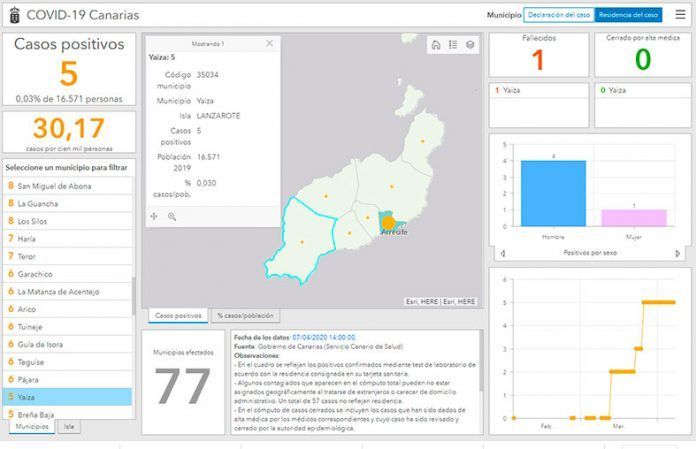This screenshot has height=449, width=696.
Task: Click the pan icon in popup
Action: coord(154,217)
